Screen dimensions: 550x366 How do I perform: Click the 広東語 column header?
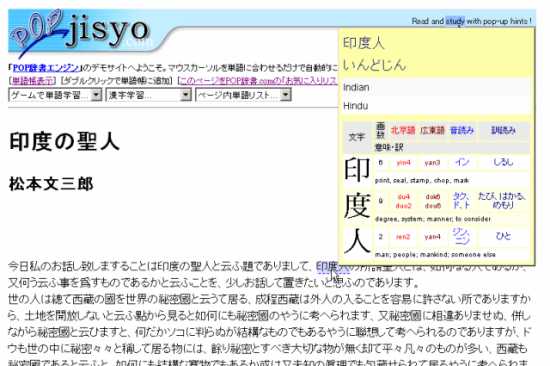[432, 131]
